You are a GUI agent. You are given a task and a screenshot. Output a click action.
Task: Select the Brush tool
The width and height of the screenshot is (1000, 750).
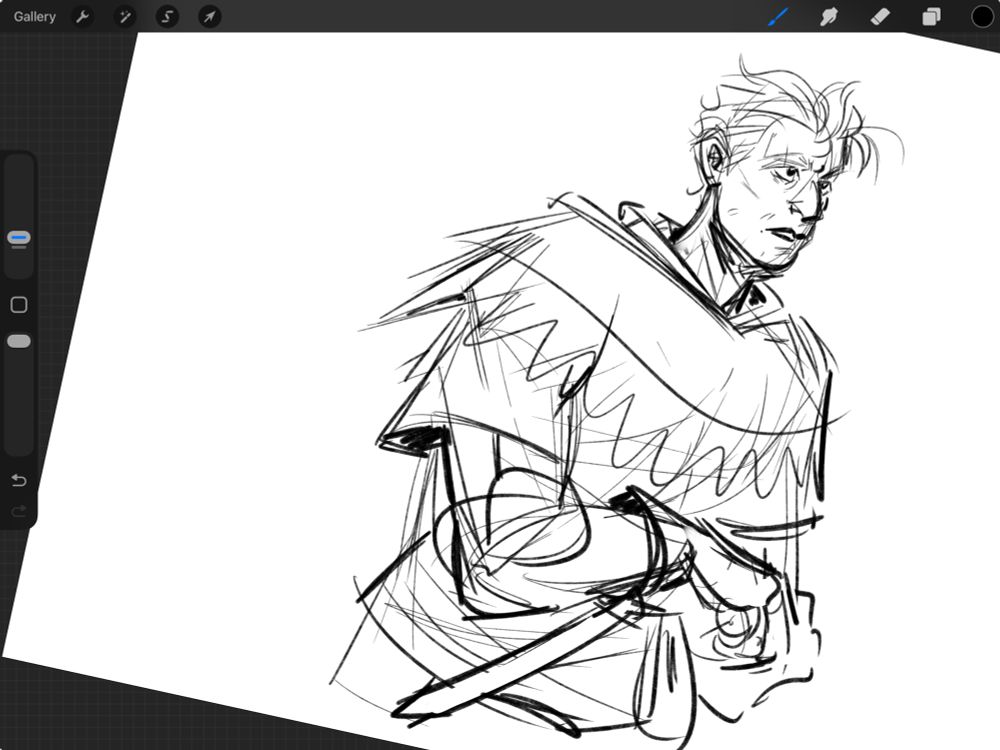pyautogui.click(x=778, y=17)
